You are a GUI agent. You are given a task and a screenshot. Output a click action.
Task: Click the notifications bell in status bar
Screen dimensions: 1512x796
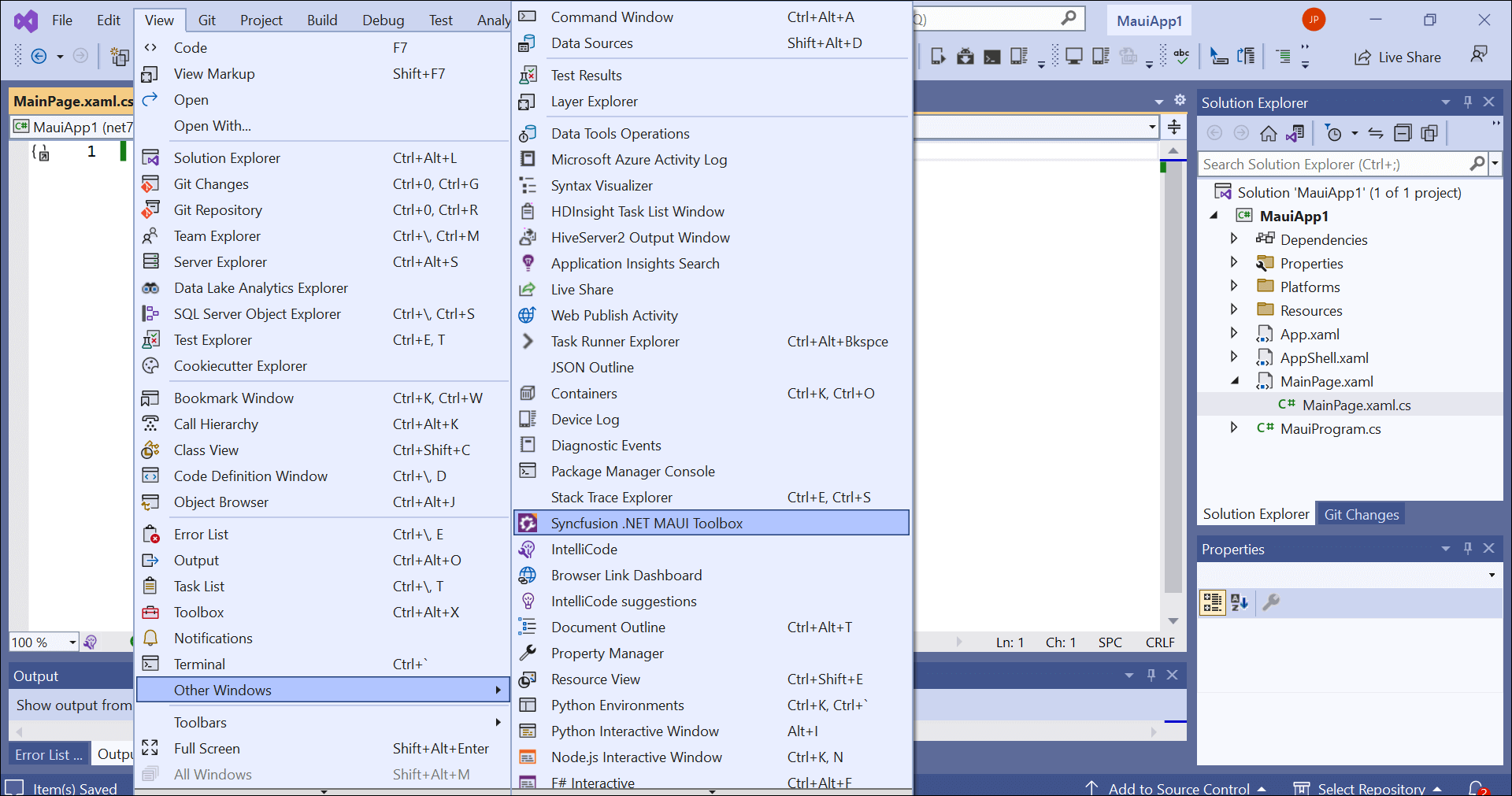coord(1477,787)
